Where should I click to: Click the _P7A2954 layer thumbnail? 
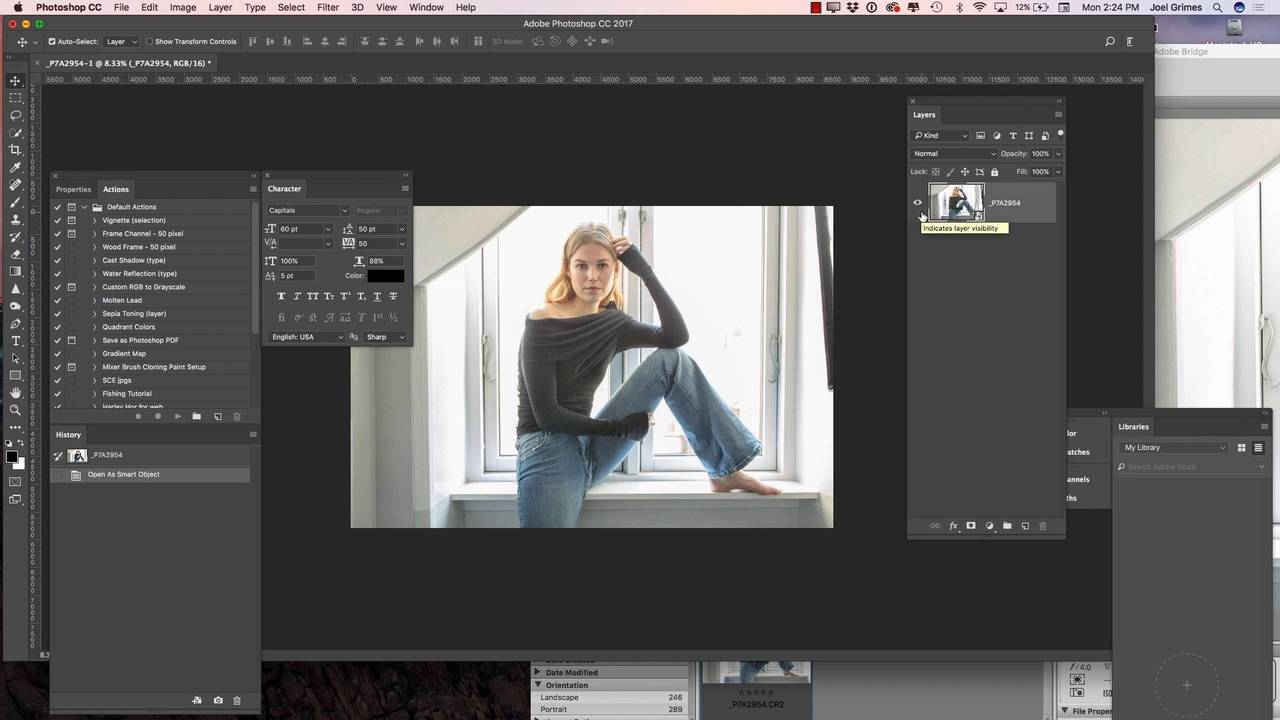957,203
